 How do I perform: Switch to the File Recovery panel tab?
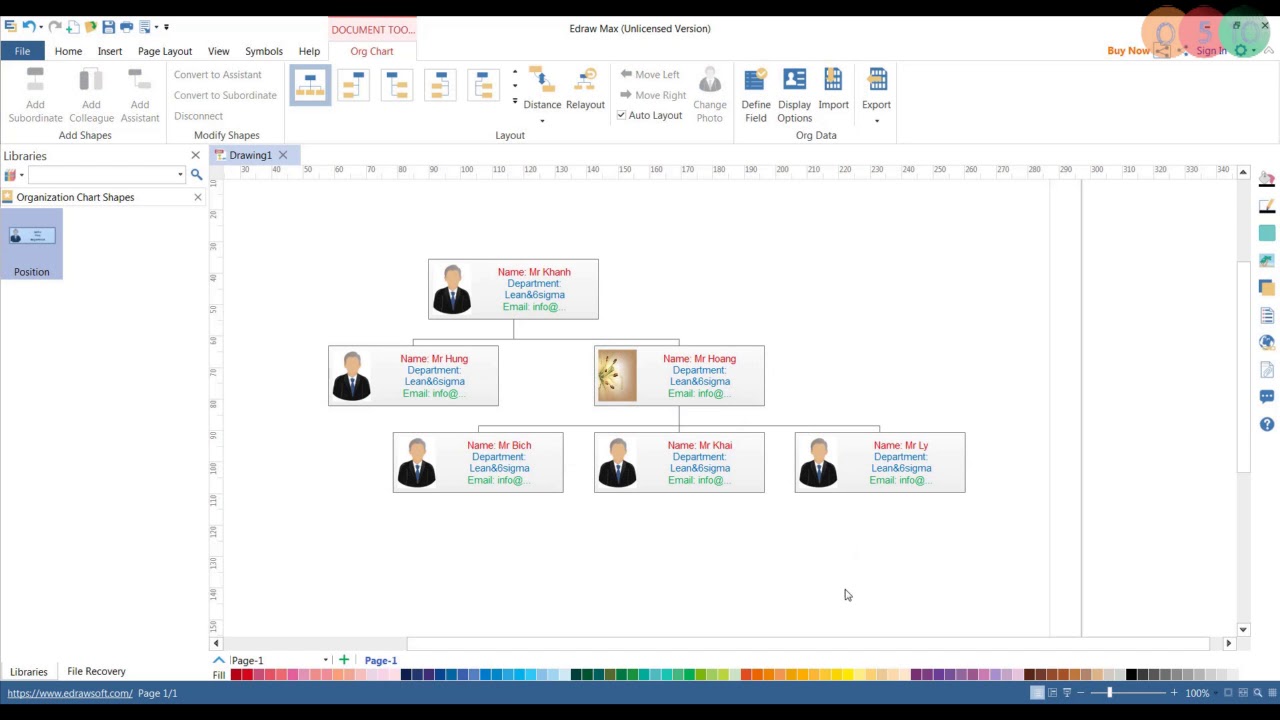96,672
